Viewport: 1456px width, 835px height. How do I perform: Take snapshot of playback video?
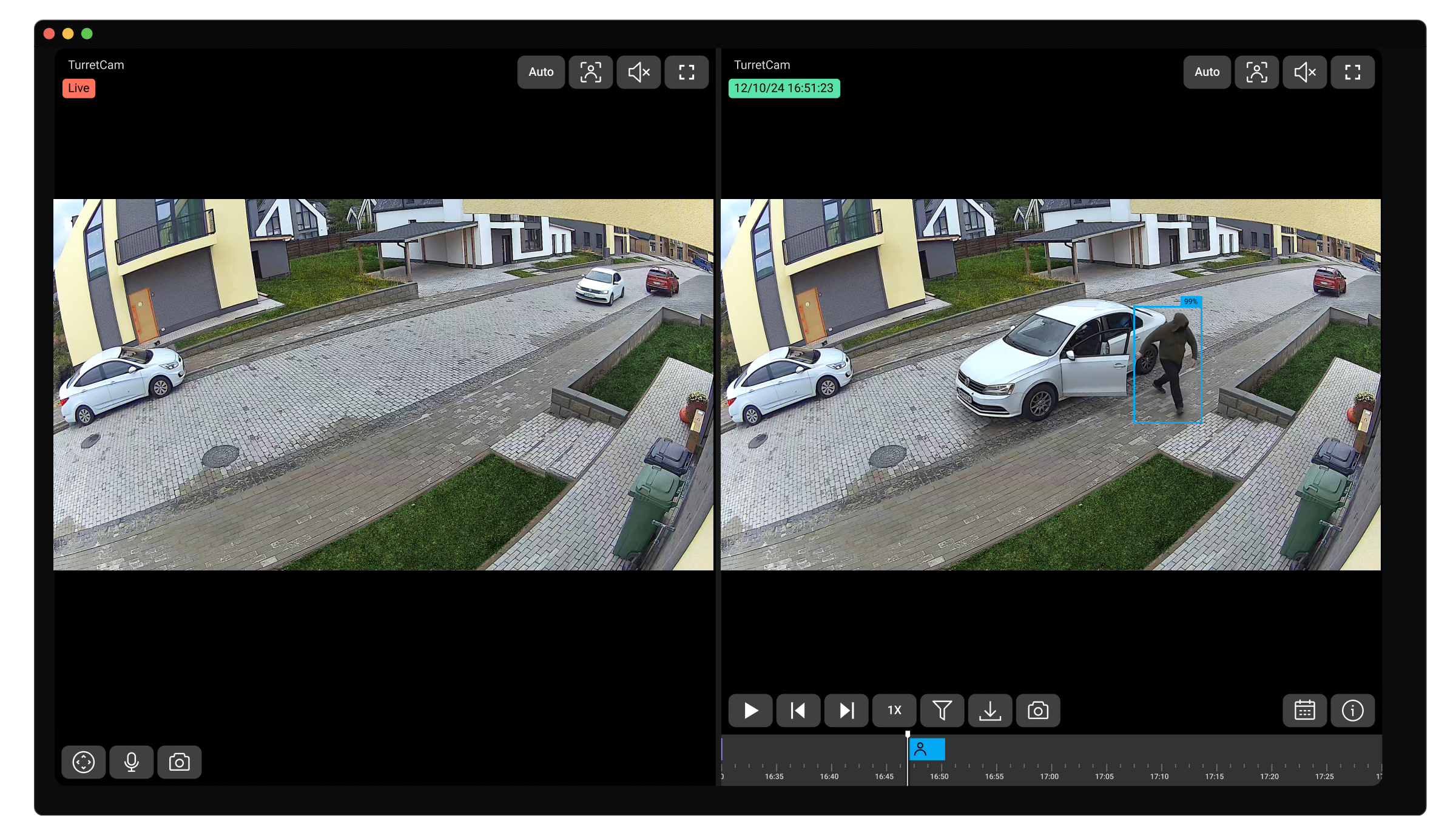[x=1038, y=710]
